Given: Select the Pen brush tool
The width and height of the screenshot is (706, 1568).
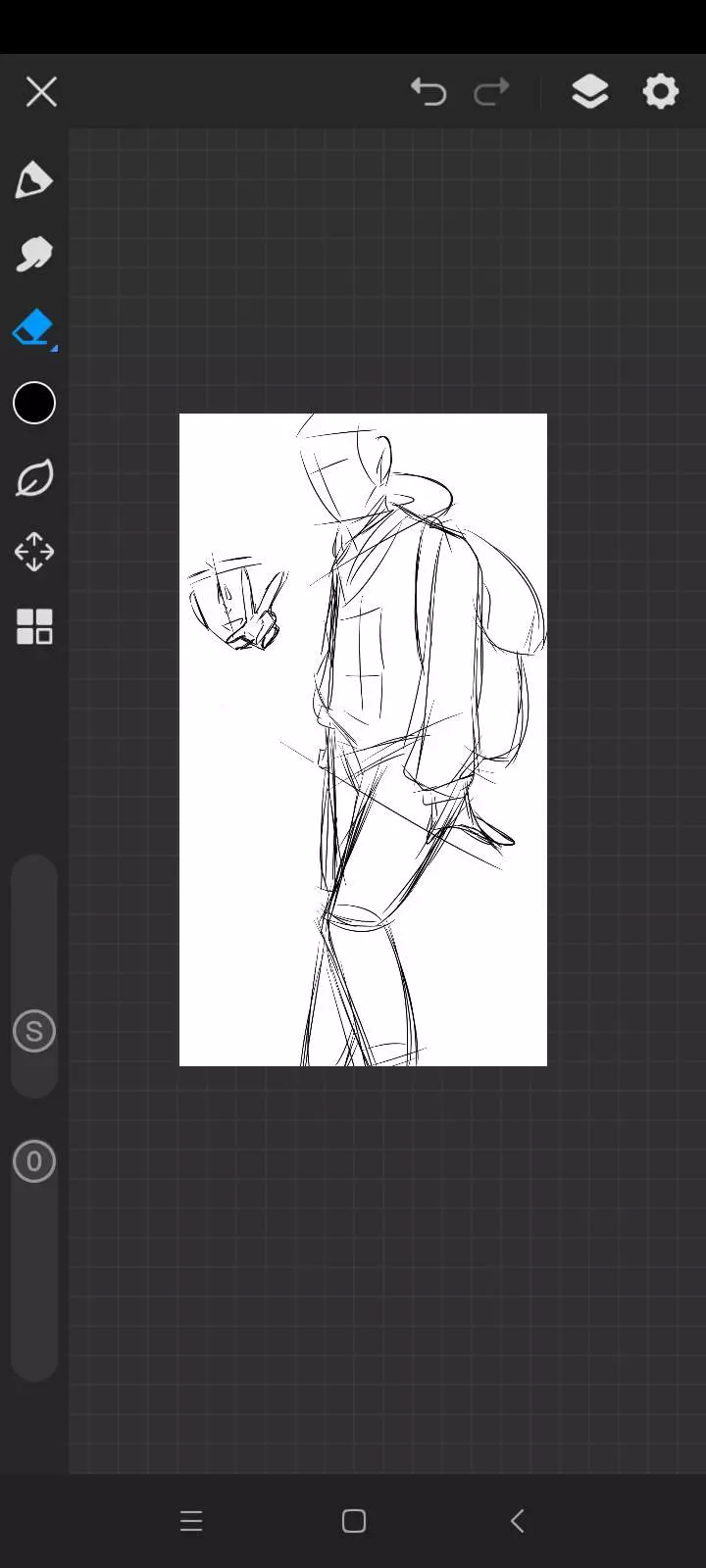Looking at the screenshot, I should 34,180.
